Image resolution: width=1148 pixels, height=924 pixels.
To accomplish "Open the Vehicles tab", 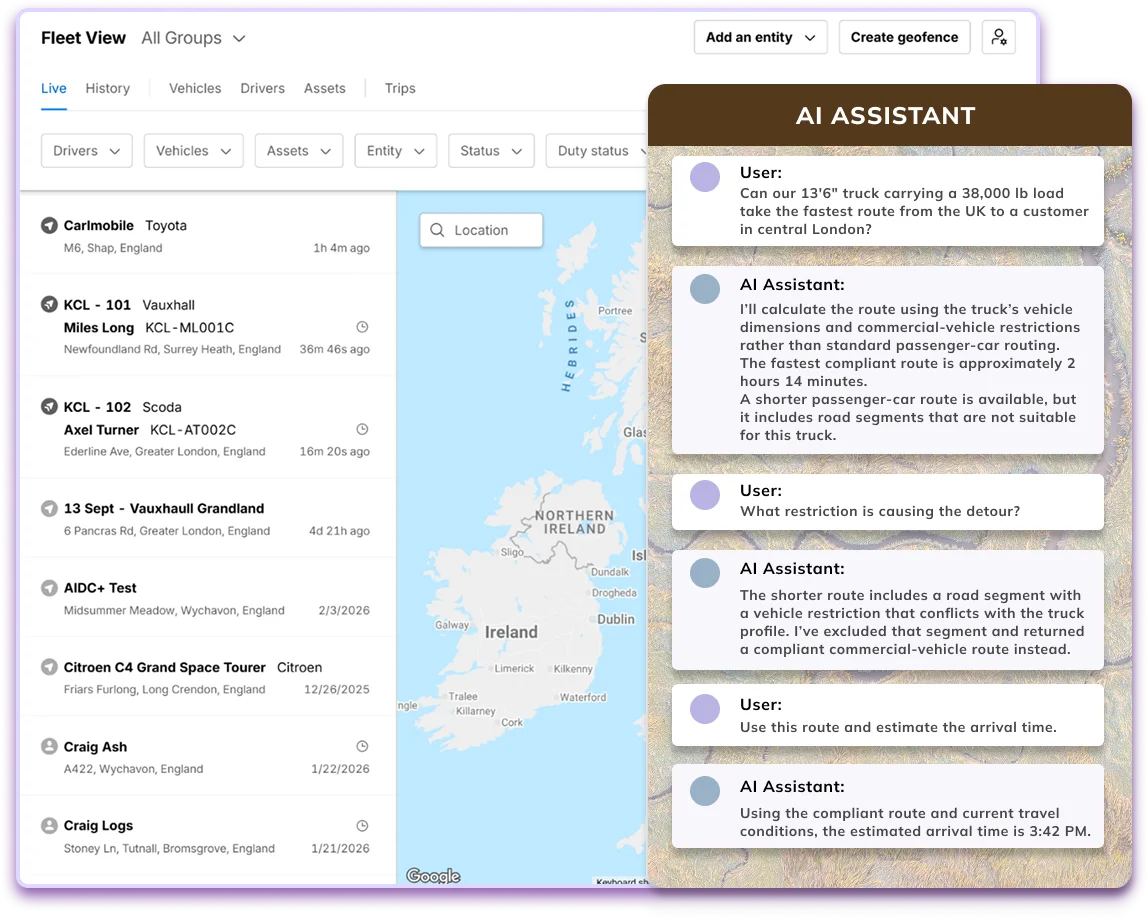I will pyautogui.click(x=195, y=89).
